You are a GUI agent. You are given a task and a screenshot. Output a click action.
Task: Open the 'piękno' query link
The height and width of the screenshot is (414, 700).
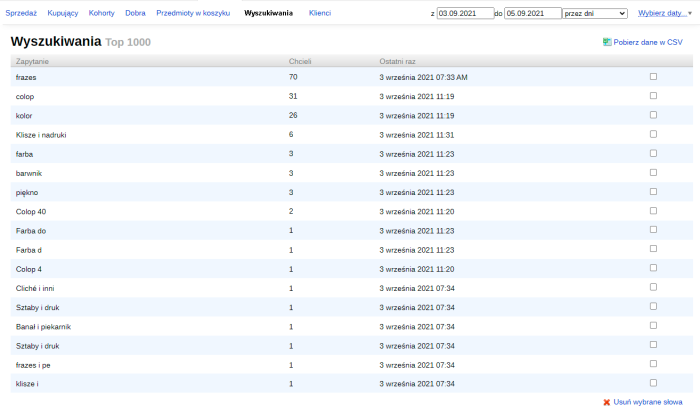pos(29,192)
